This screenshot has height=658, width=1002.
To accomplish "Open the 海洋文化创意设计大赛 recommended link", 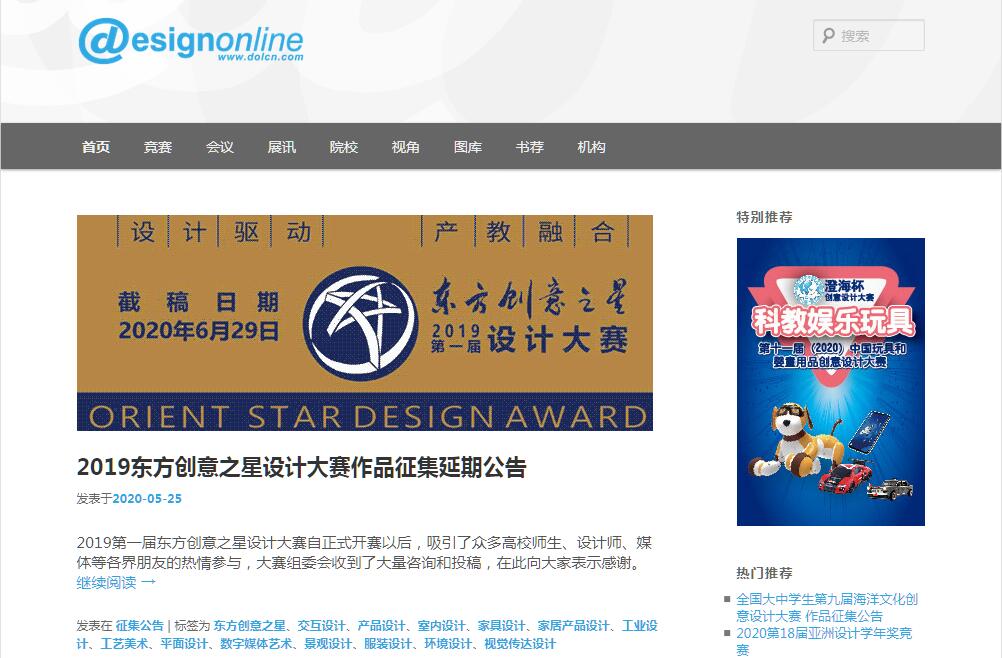I will click(827, 607).
